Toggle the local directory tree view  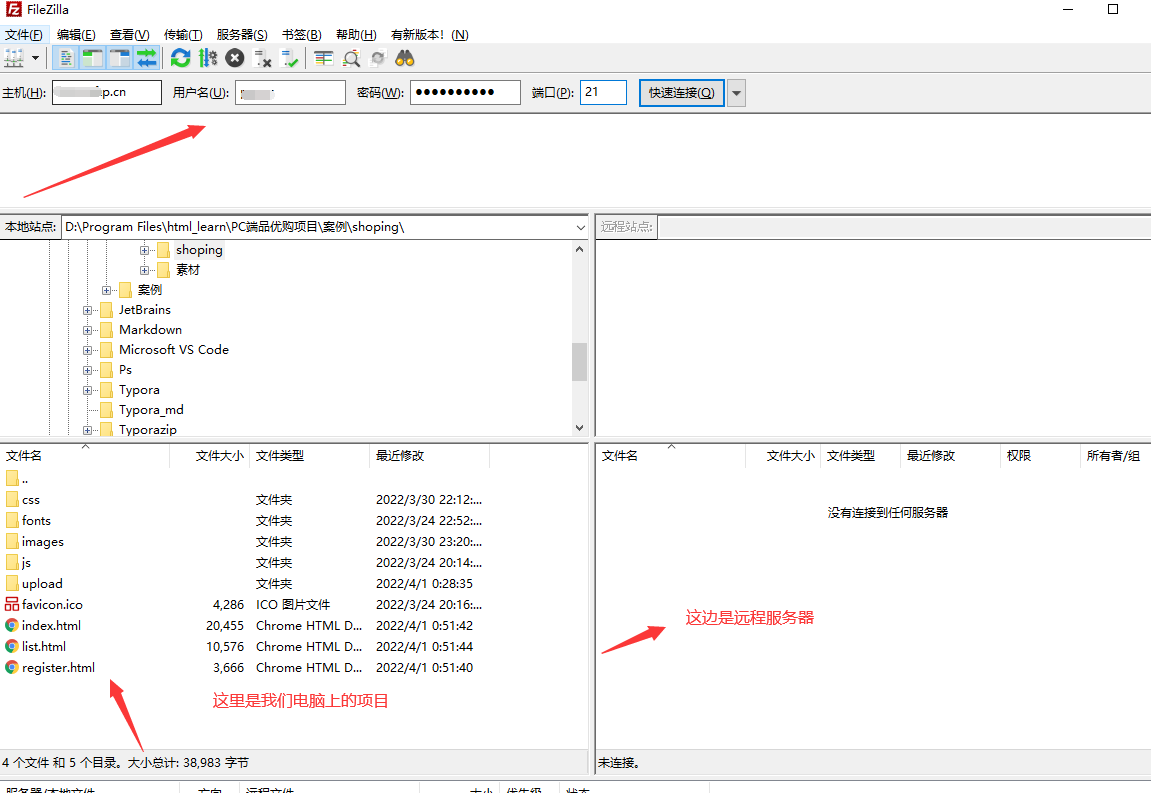92,58
